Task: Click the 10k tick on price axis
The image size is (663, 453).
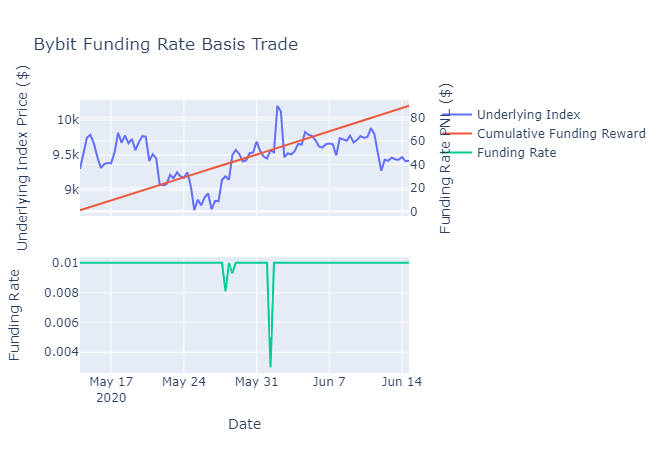Action: [68, 120]
